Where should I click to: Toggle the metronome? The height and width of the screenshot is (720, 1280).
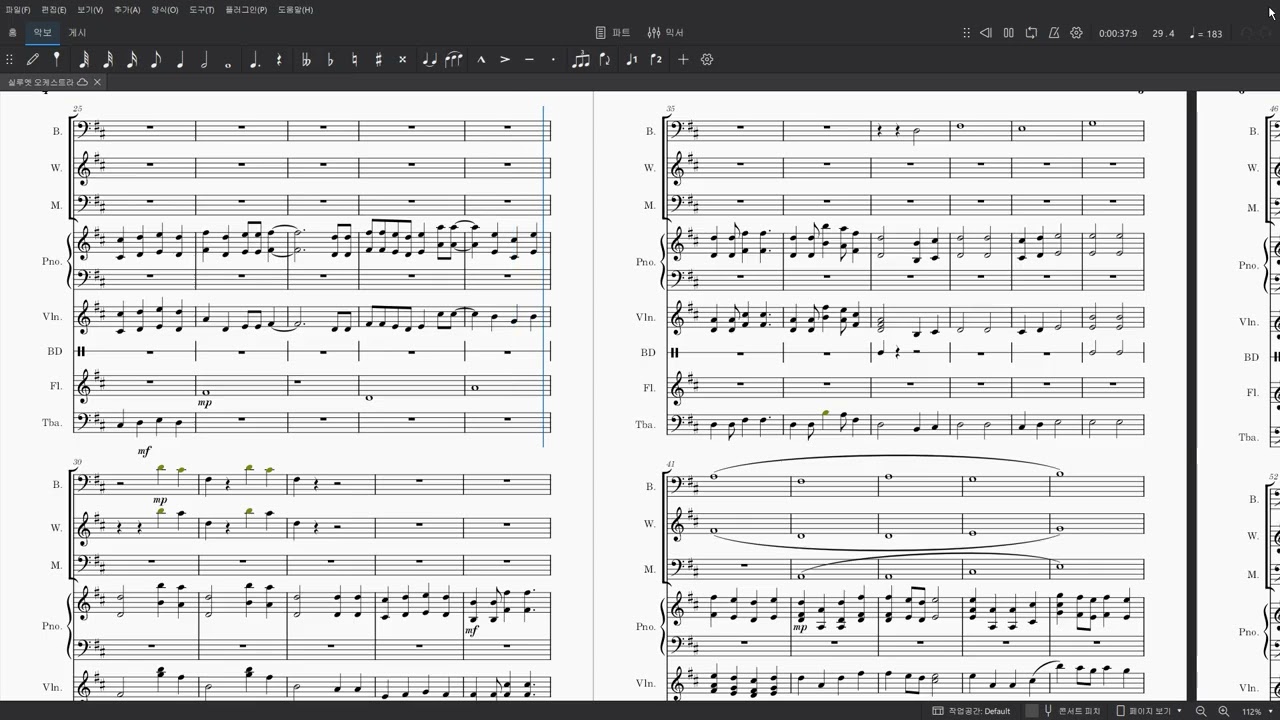point(1054,33)
